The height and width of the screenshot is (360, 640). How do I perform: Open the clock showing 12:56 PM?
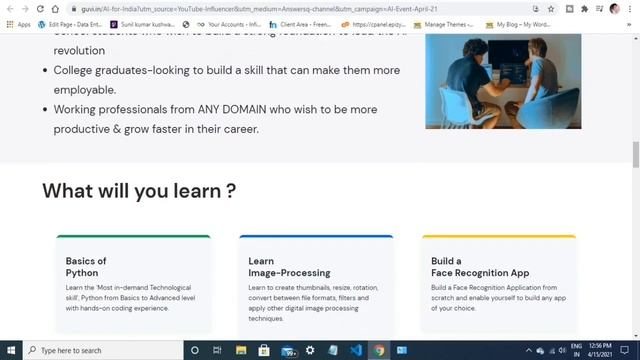click(x=600, y=350)
